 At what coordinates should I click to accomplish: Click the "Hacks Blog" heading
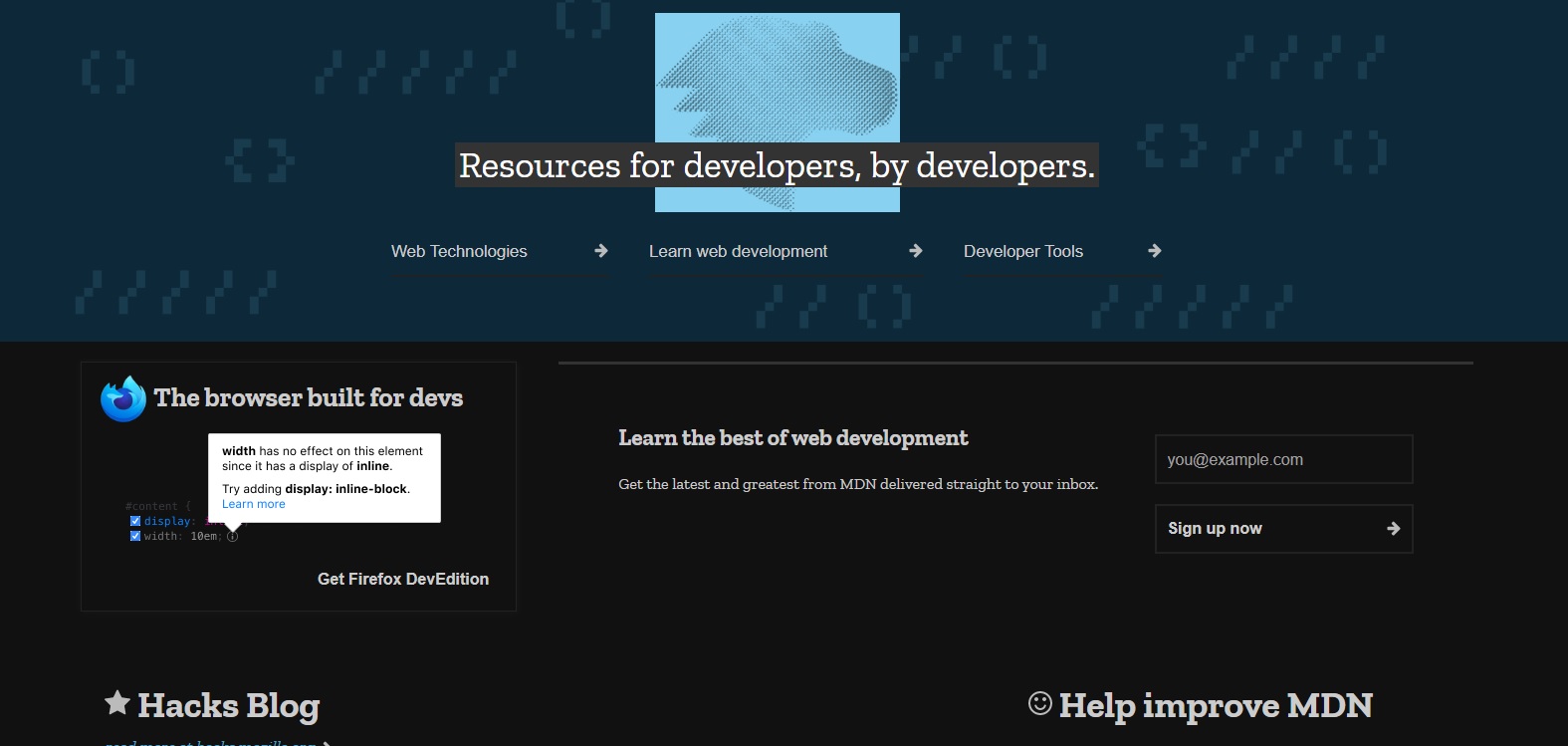[x=229, y=705]
